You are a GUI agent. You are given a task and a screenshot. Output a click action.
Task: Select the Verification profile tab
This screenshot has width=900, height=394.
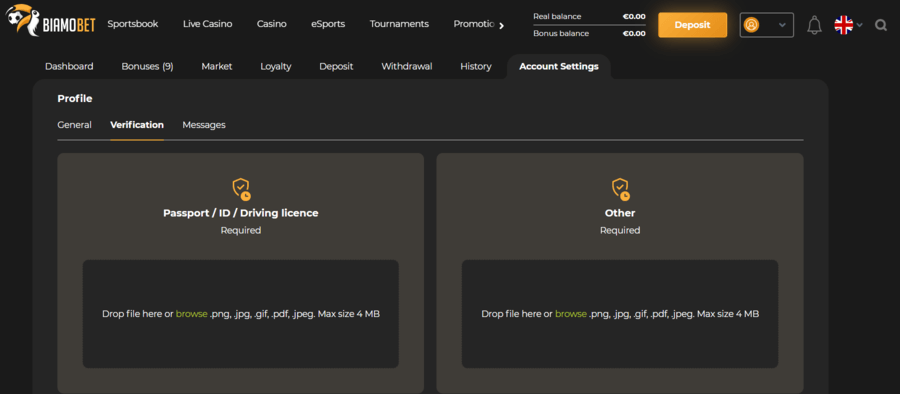tap(137, 125)
